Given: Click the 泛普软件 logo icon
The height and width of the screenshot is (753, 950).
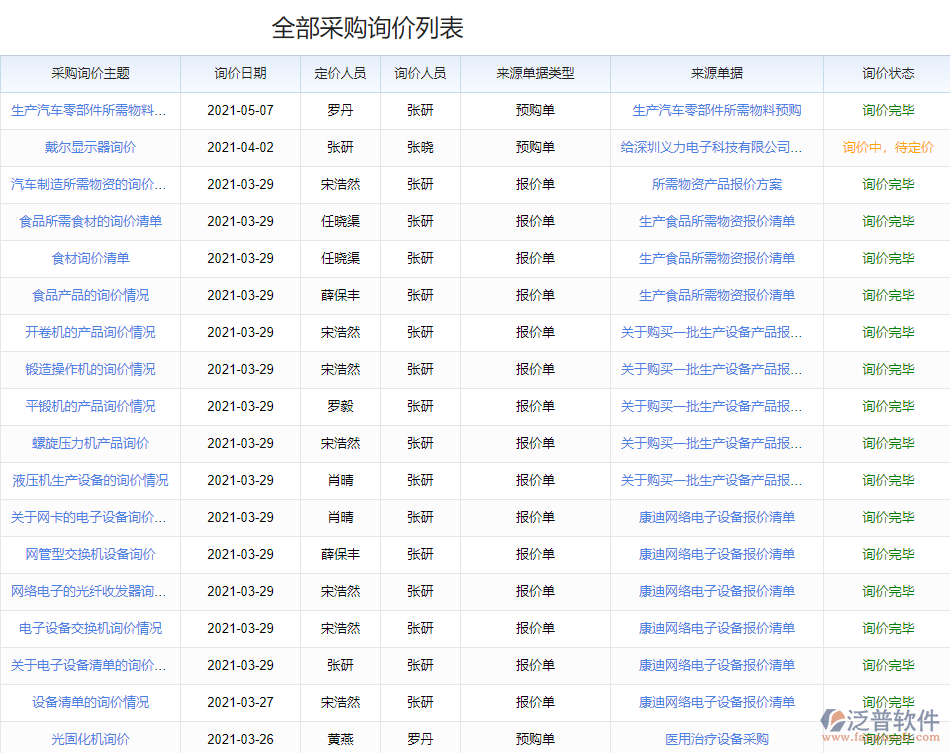Looking at the screenshot, I should coord(836,723).
